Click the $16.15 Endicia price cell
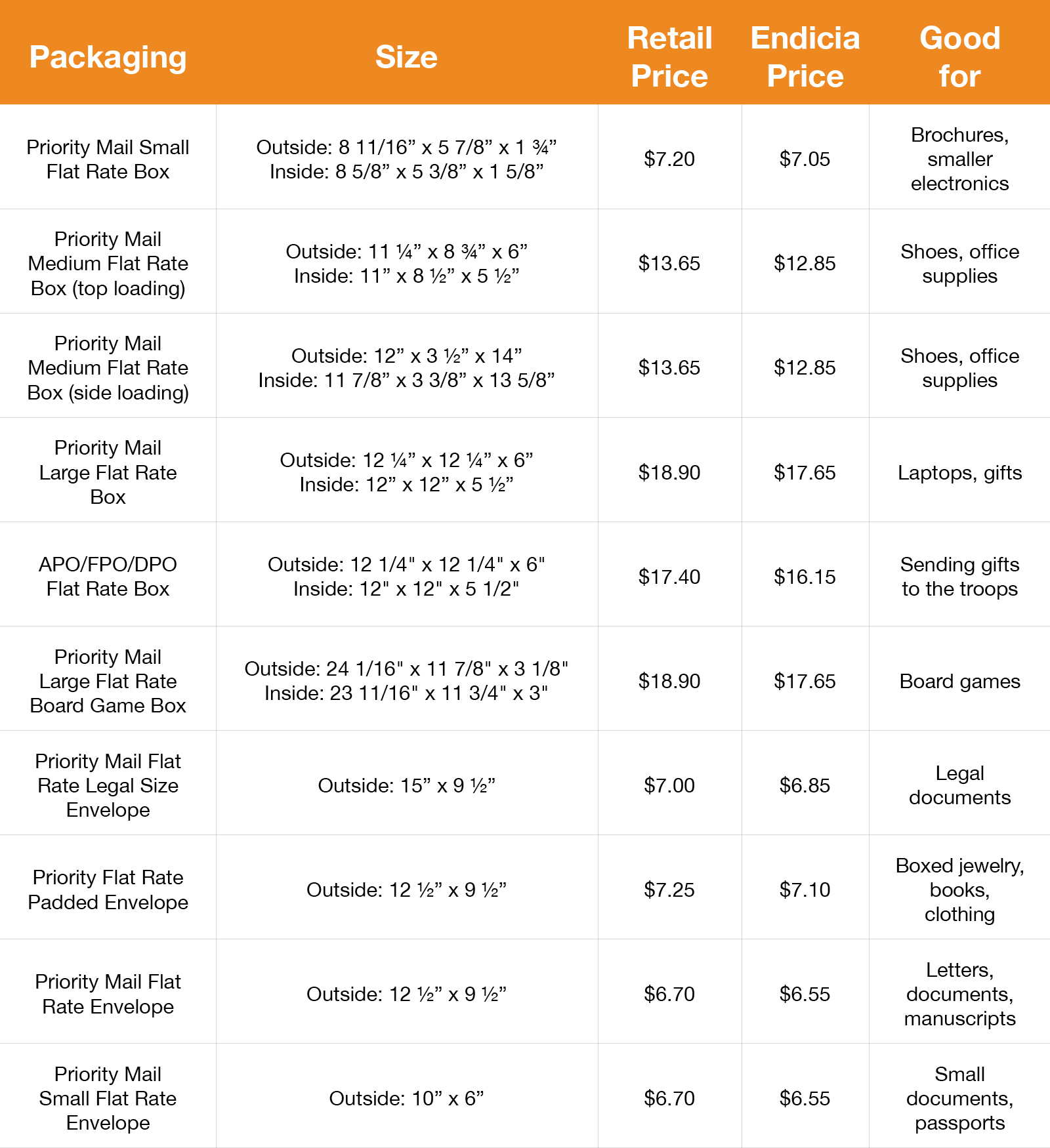 click(x=805, y=577)
